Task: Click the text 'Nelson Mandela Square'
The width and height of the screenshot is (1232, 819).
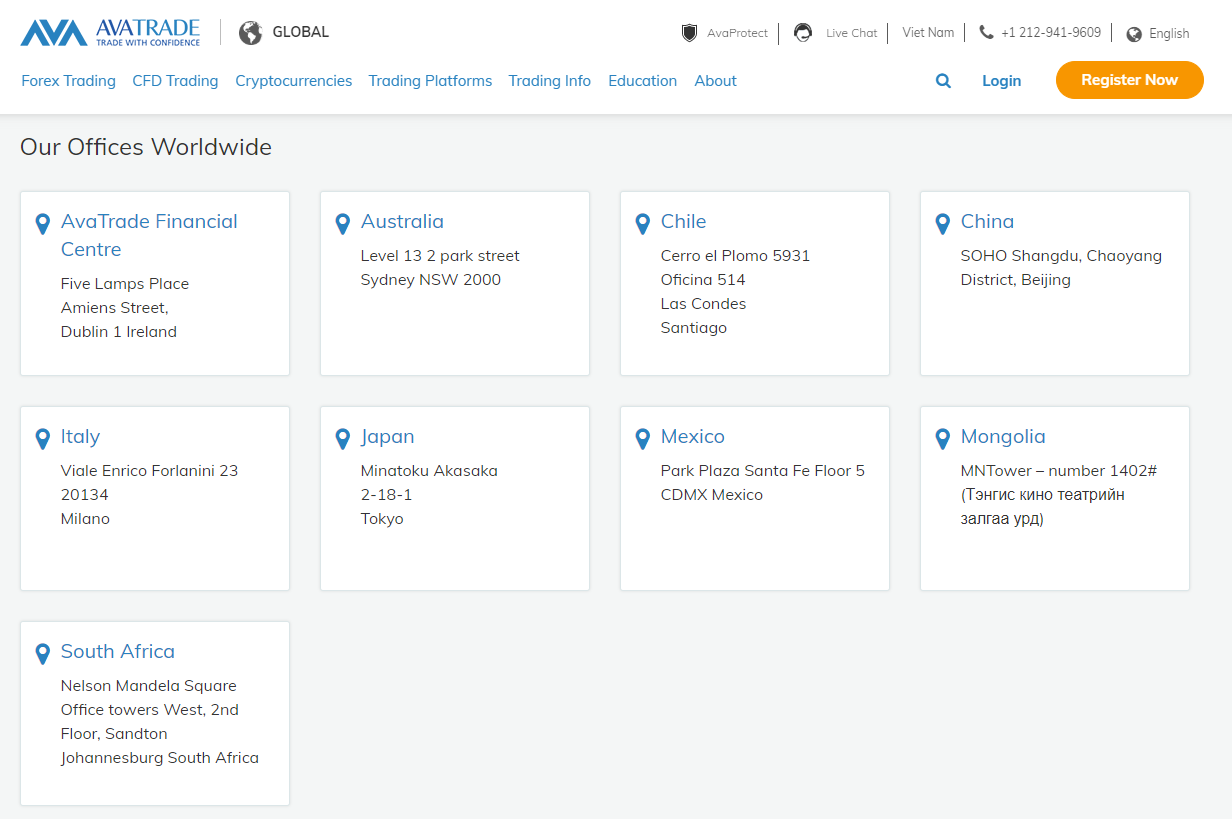Action: (149, 686)
